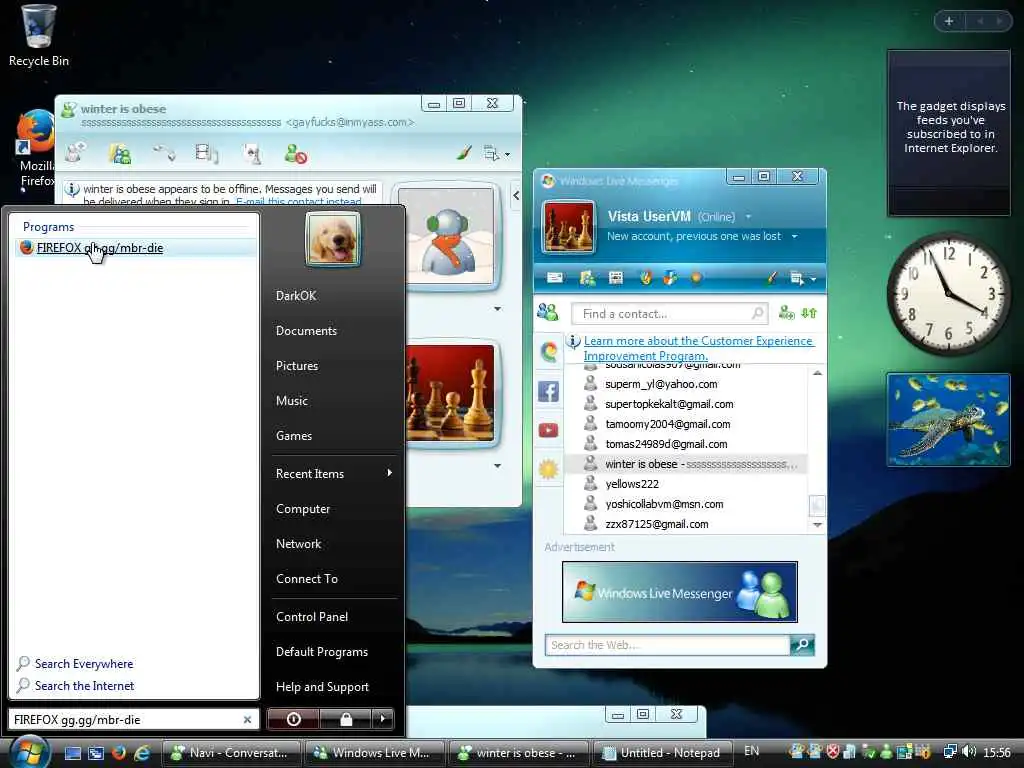Click Add a contact icon

click(786, 313)
